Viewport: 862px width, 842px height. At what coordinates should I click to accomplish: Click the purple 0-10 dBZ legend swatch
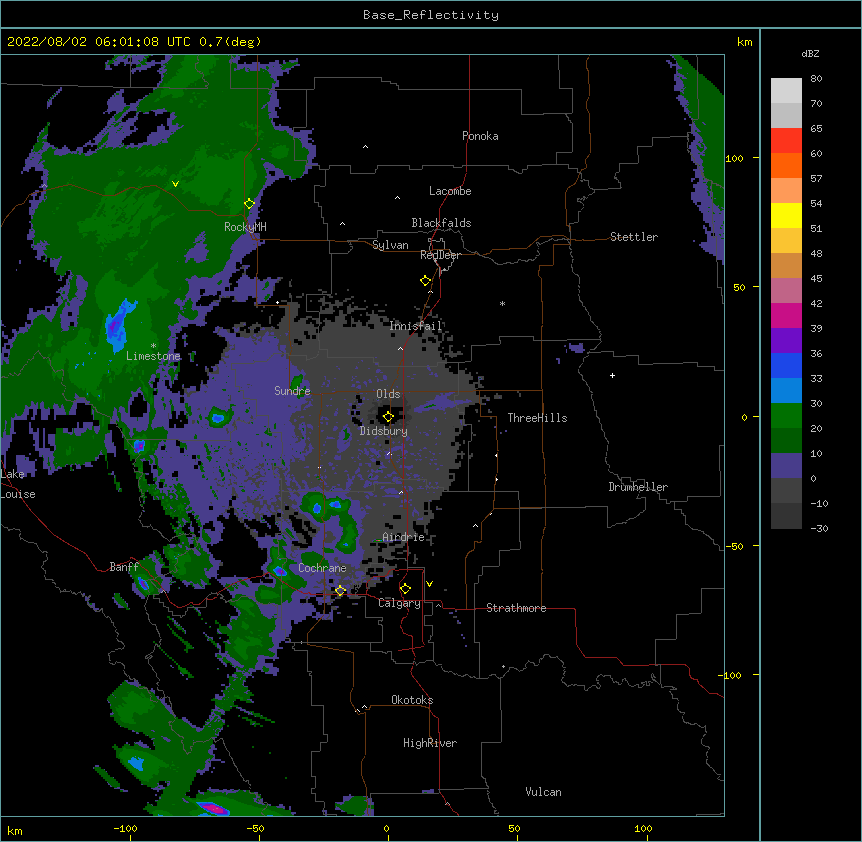pos(786,466)
